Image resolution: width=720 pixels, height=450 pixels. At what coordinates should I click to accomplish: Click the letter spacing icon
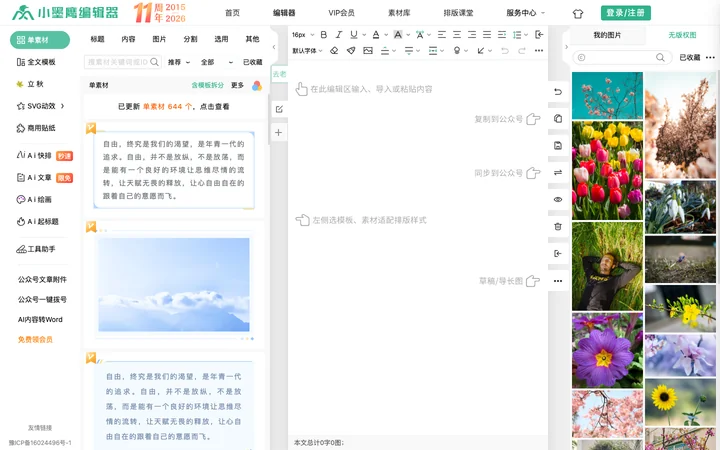(420, 34)
